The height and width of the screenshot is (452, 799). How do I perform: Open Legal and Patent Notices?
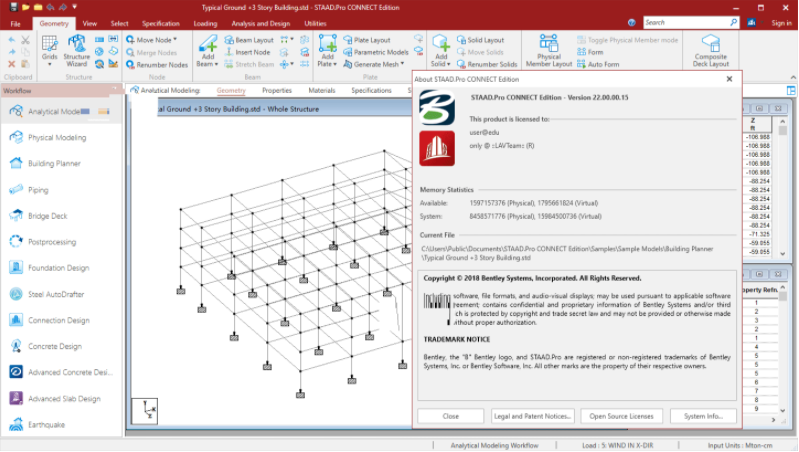pos(533,416)
